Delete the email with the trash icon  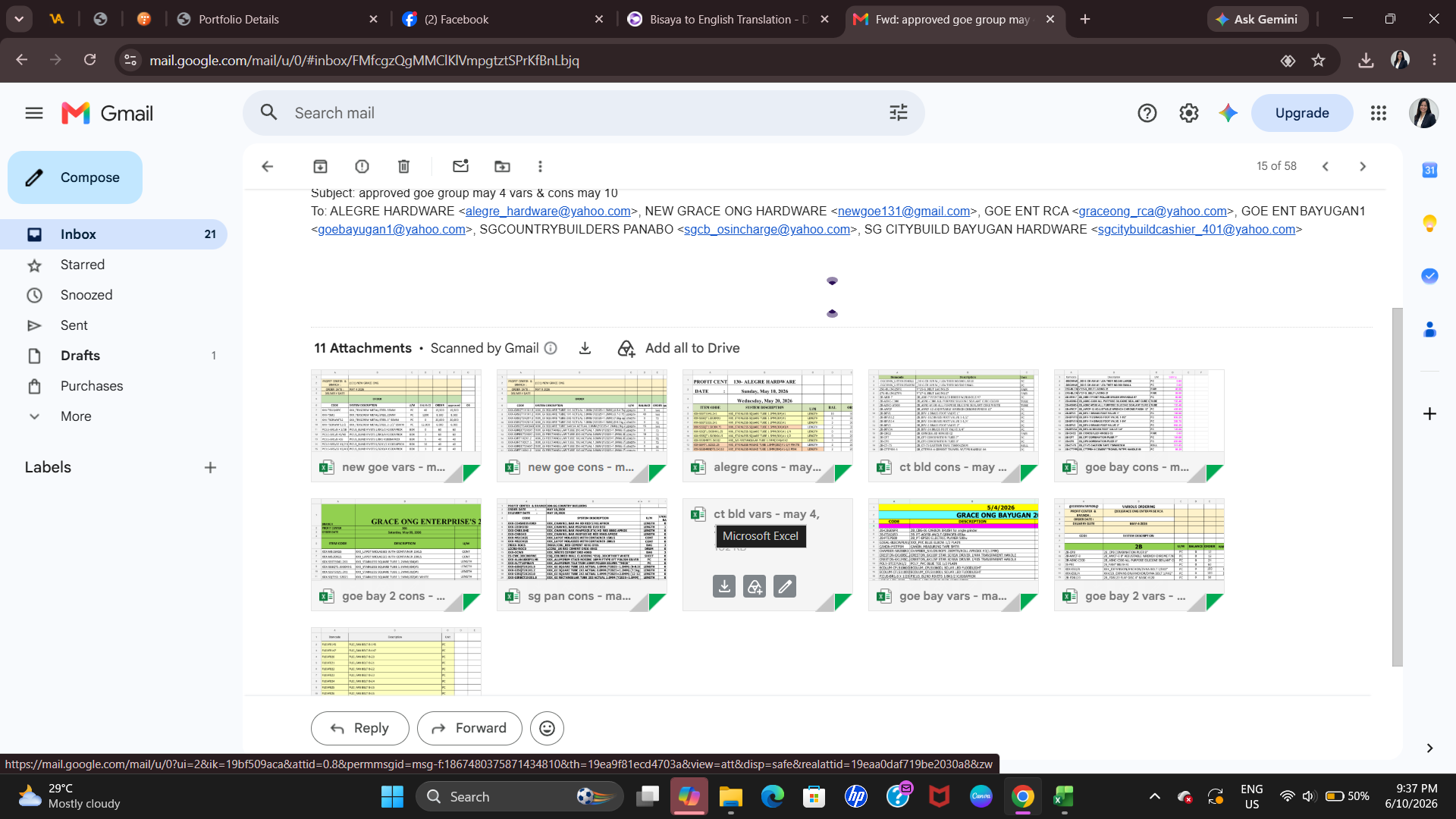tap(403, 166)
